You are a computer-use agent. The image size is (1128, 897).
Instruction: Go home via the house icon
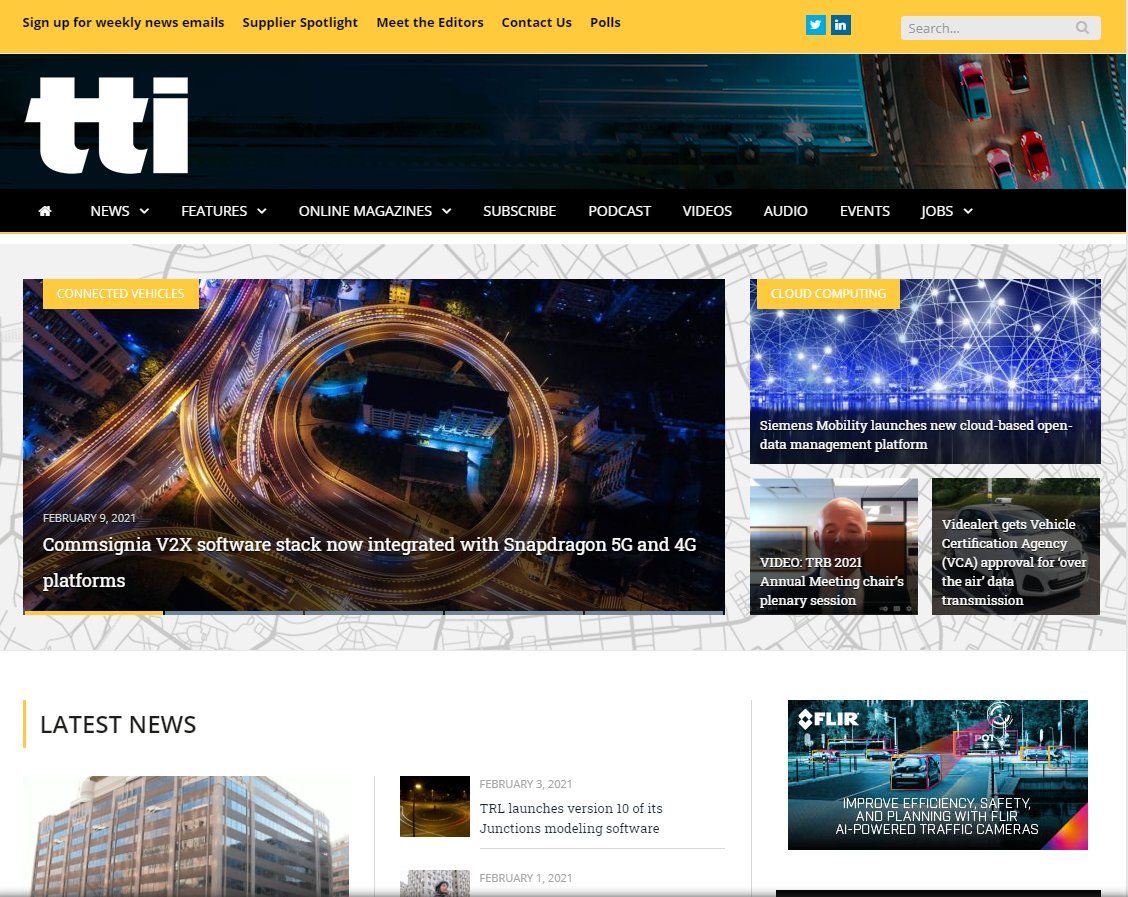(45, 211)
